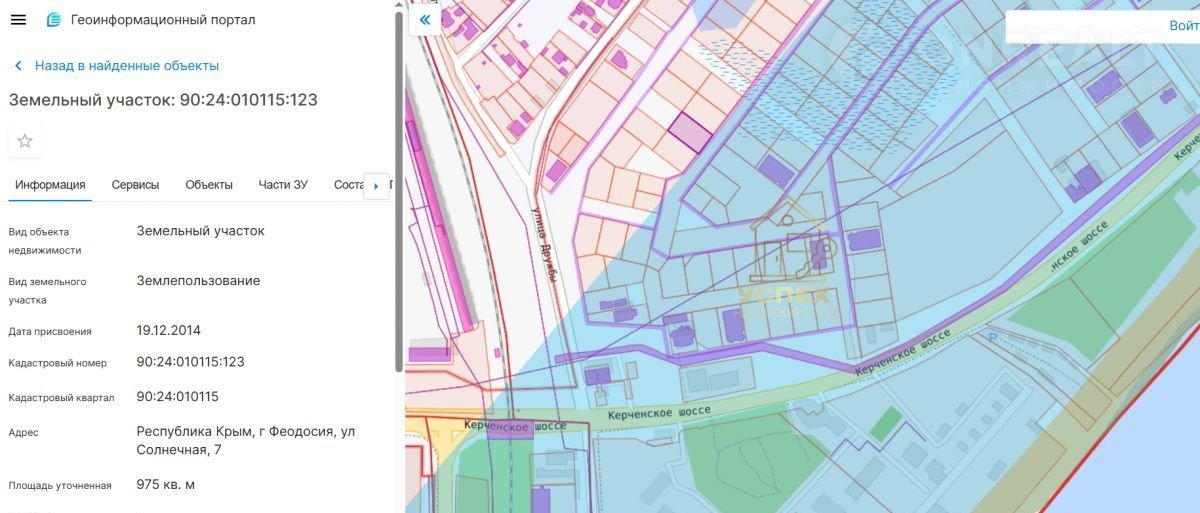Open the hamburger main menu

tap(18, 20)
